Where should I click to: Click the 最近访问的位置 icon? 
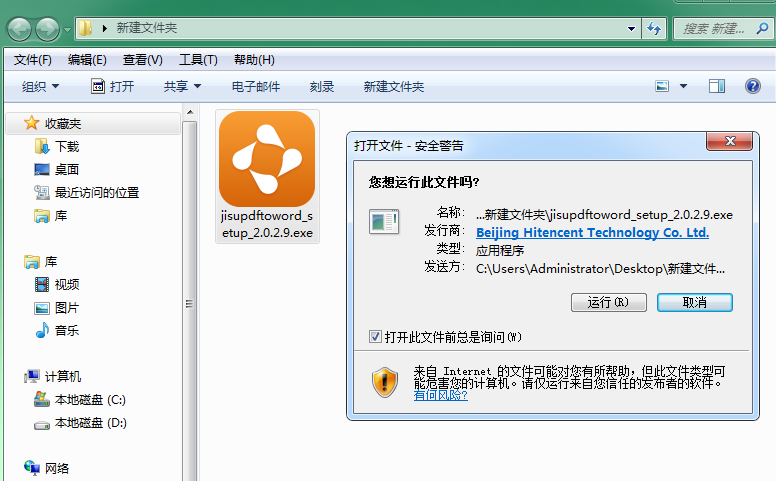42,192
